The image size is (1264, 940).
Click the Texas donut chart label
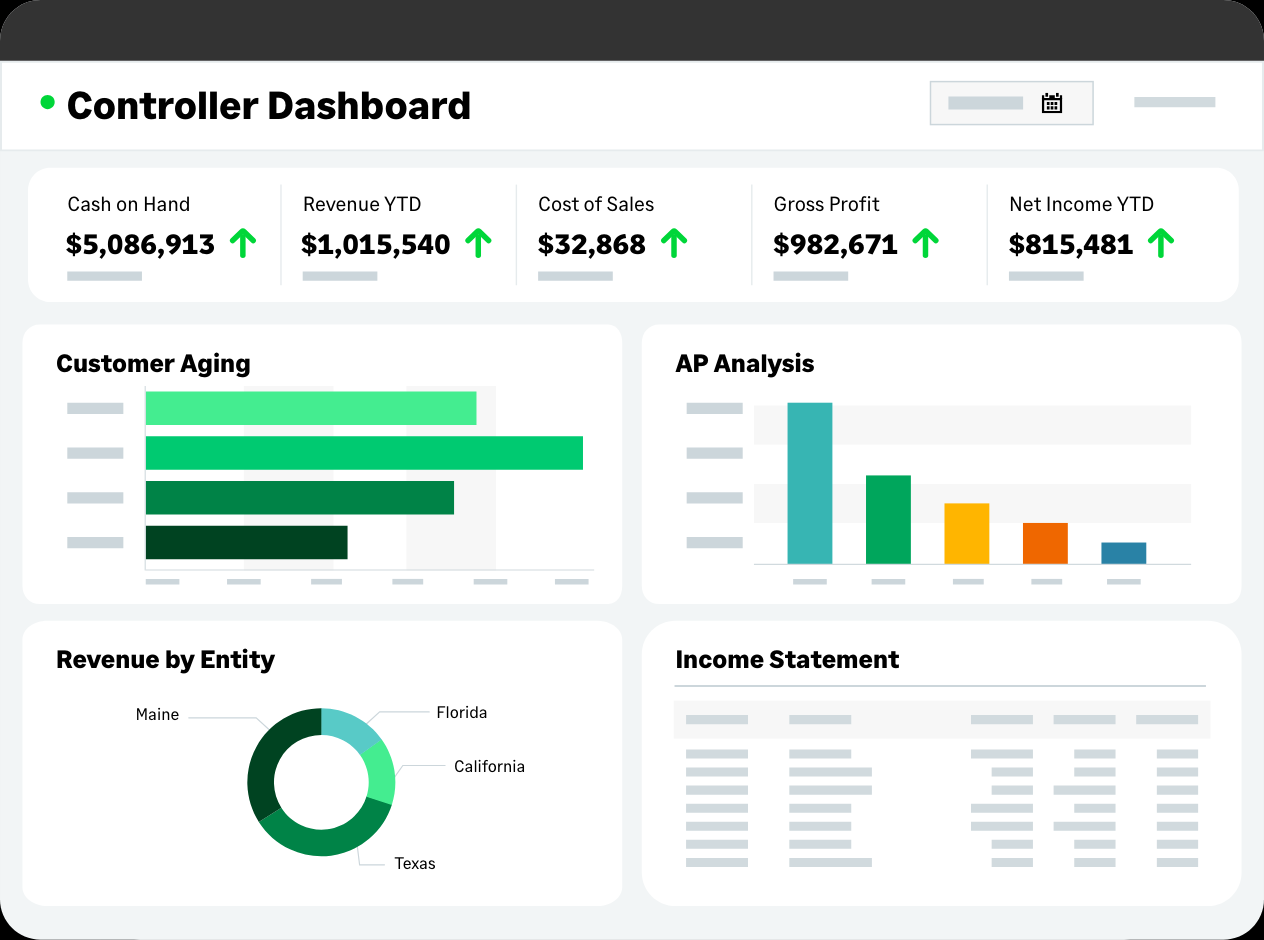(x=415, y=864)
